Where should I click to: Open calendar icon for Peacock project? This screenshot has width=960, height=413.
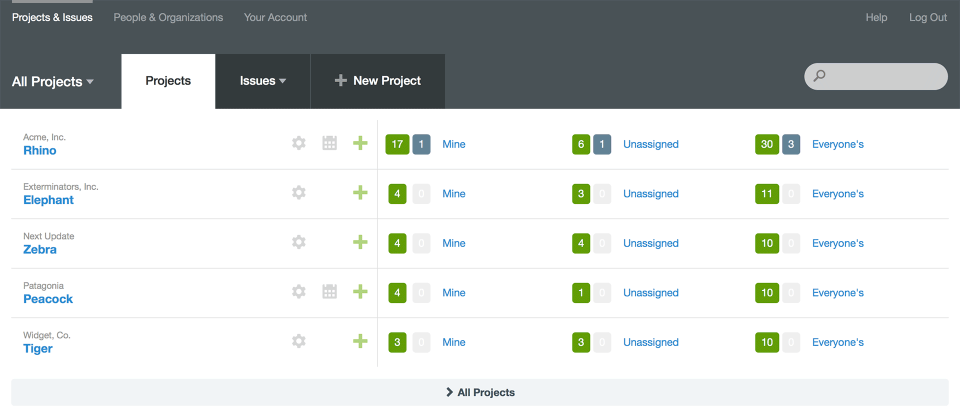pyautogui.click(x=329, y=292)
